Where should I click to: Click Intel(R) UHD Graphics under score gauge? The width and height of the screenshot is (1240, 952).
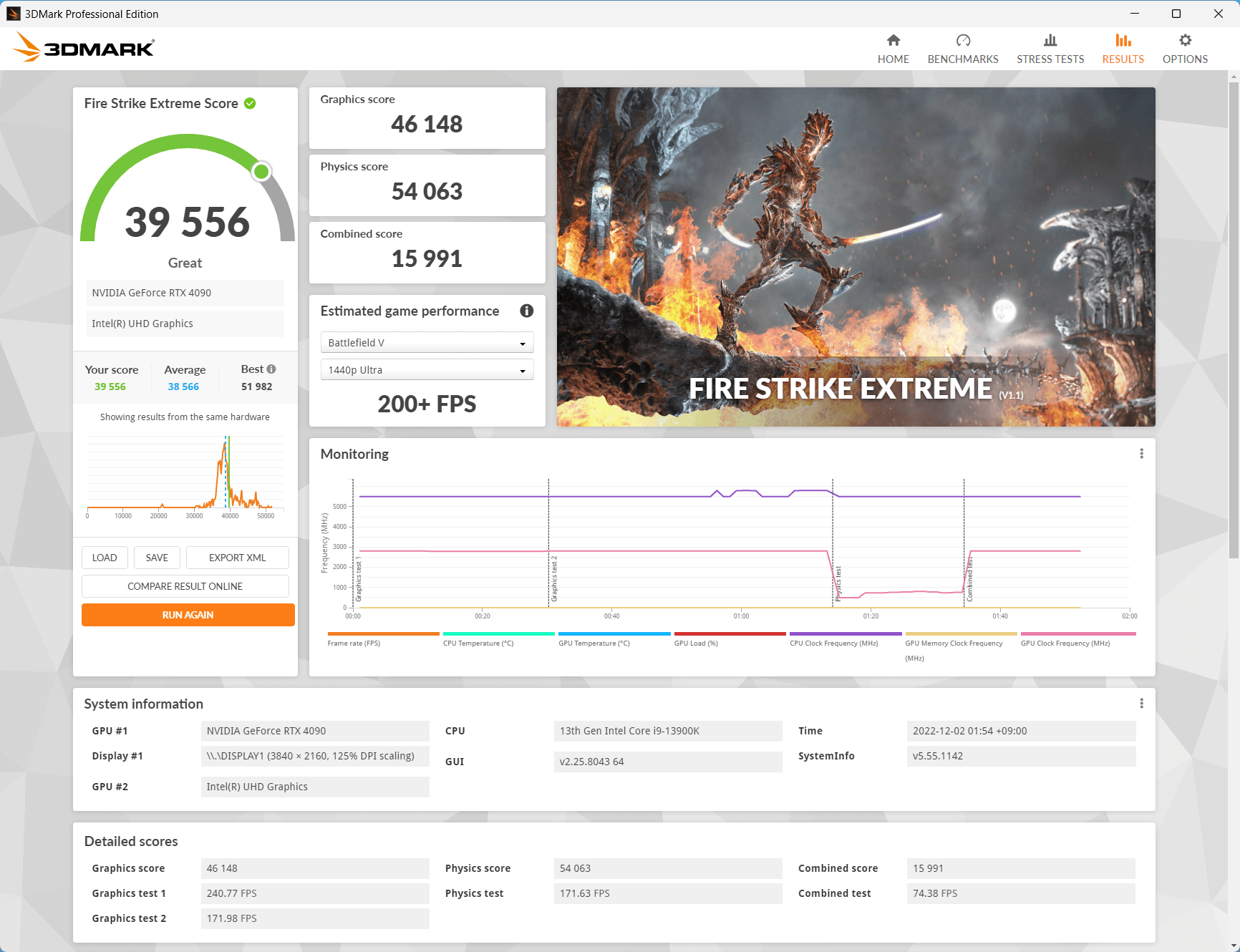[185, 324]
